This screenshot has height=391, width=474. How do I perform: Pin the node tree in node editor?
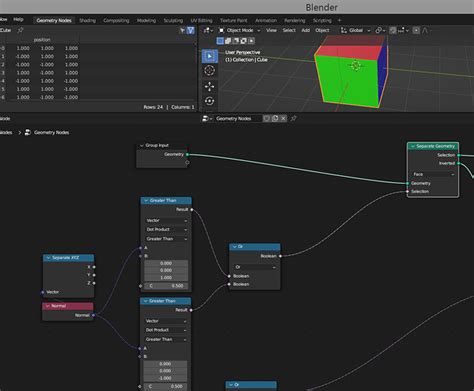[x=293, y=118]
